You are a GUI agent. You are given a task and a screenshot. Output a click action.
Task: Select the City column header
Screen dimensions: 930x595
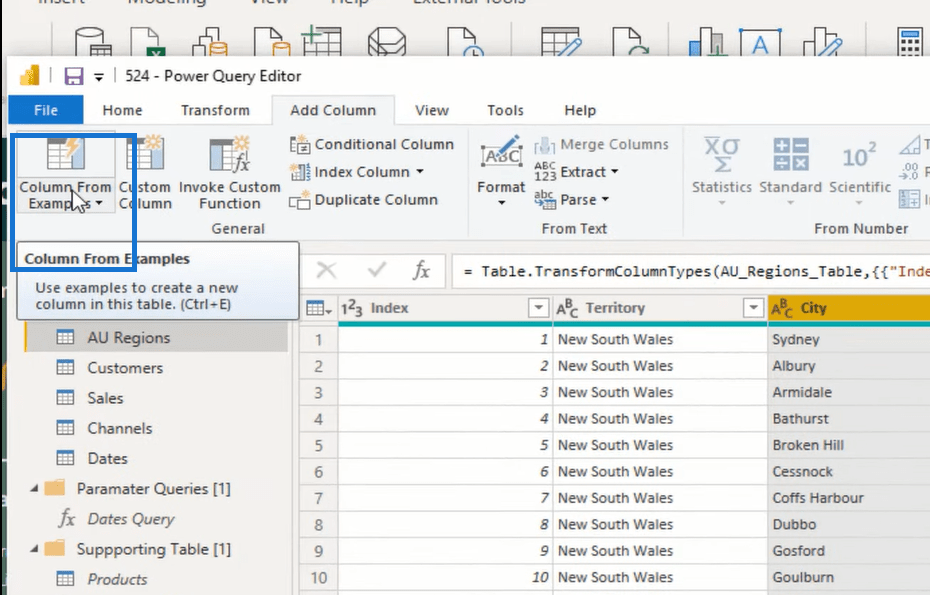[849, 308]
